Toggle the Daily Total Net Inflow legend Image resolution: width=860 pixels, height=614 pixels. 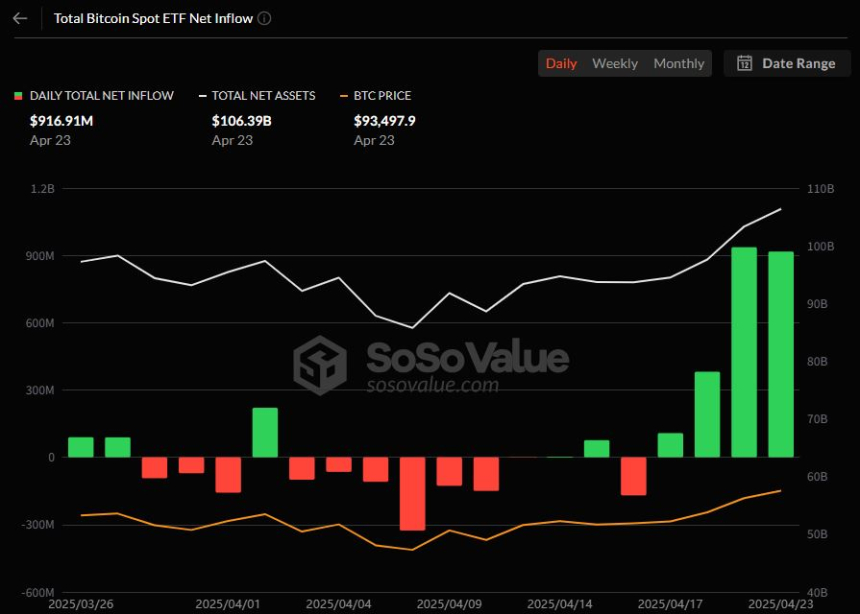click(x=101, y=96)
